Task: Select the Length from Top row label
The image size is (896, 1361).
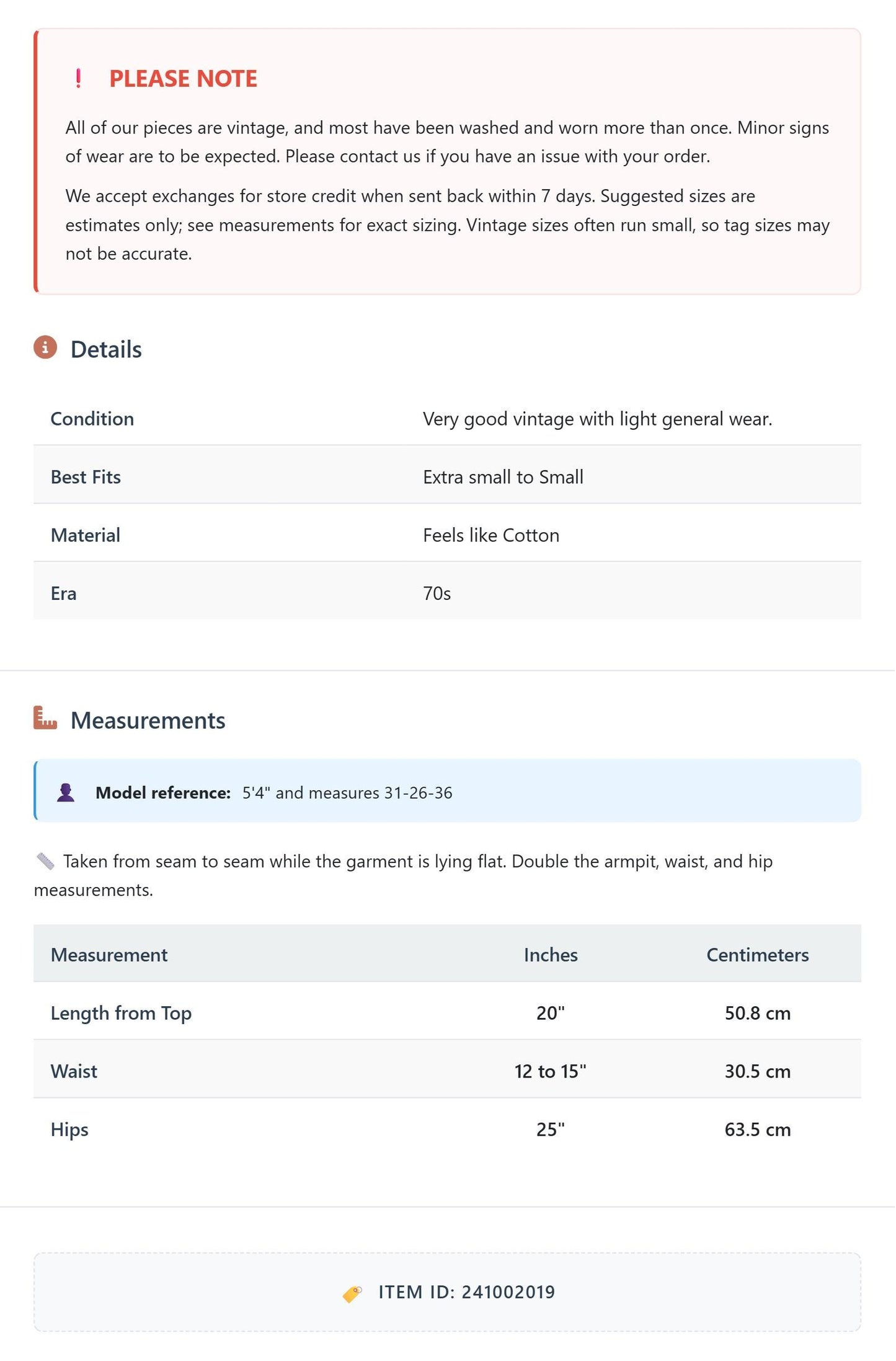Action: (121, 1013)
